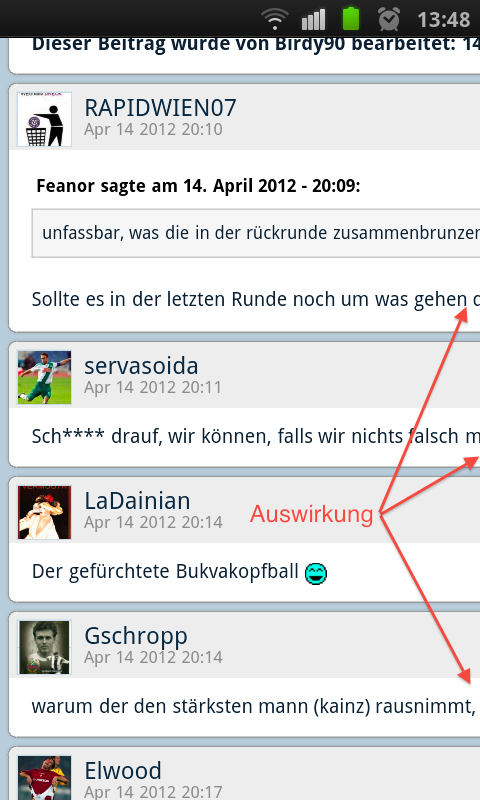Open Gschropp's post about kainz
Image resolution: width=480 pixels, height=800 pixels.
coord(254,706)
